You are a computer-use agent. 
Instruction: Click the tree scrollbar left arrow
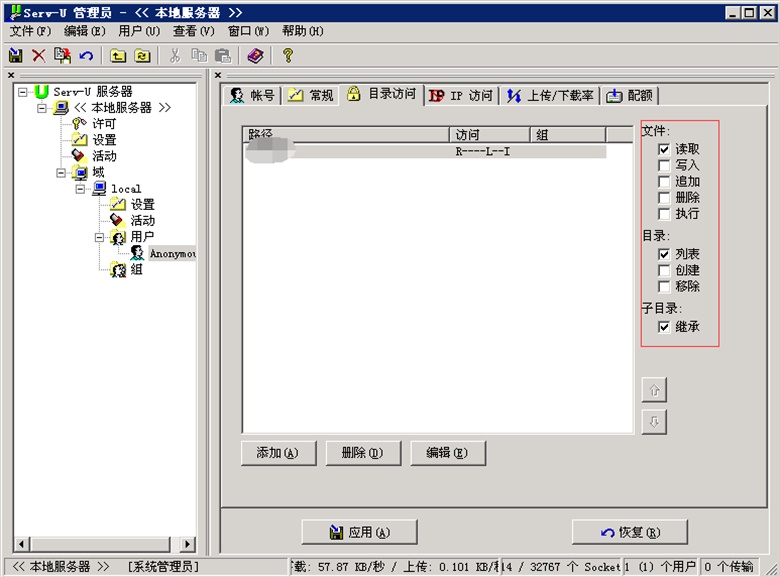click(x=21, y=544)
